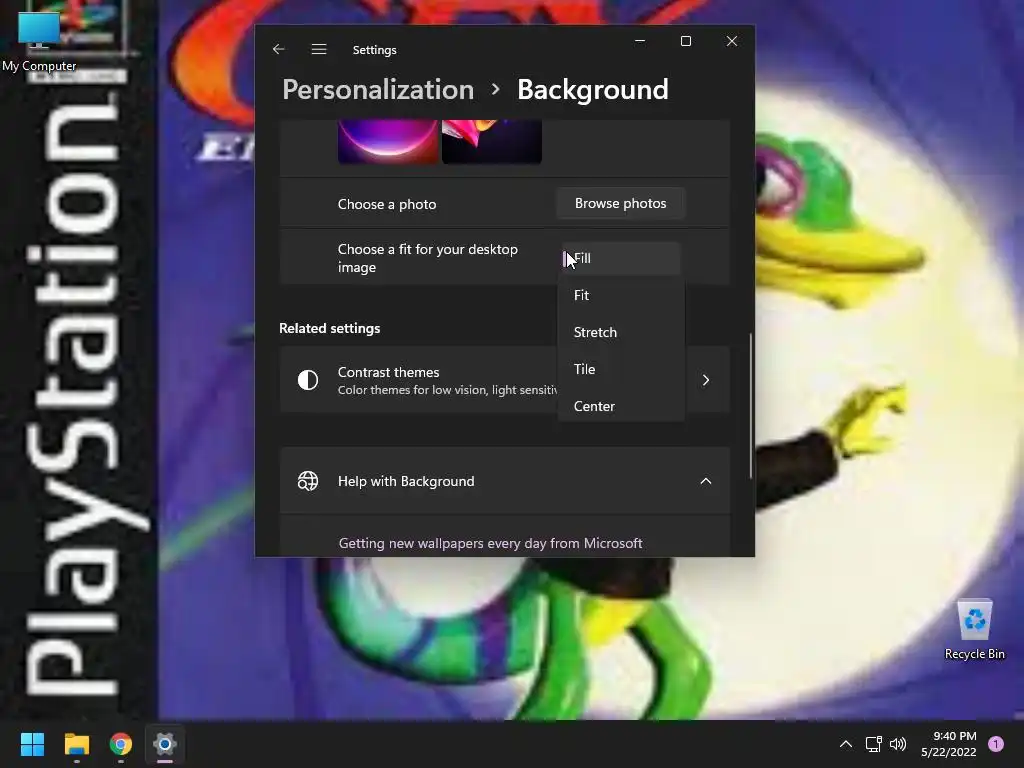1024x768 pixels.
Task: Click the Browse photos button
Action: pyautogui.click(x=620, y=204)
